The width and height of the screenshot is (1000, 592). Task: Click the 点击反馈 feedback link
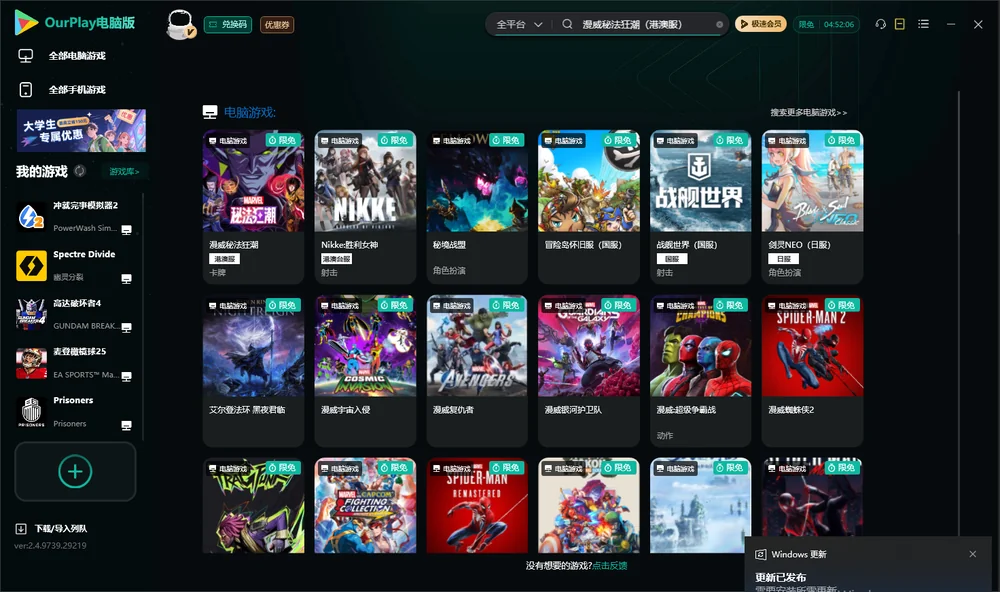coord(610,565)
